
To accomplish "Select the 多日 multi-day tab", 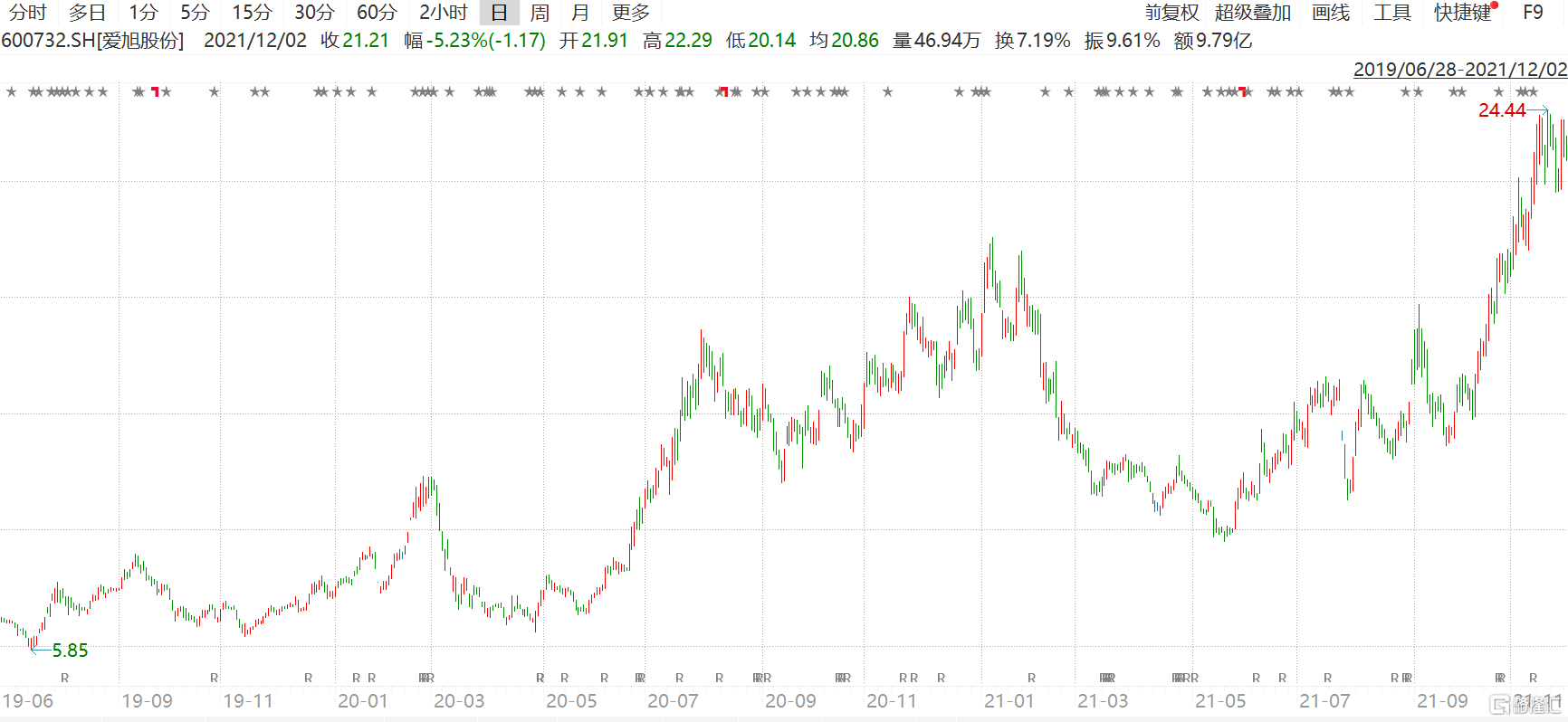I will [87, 13].
